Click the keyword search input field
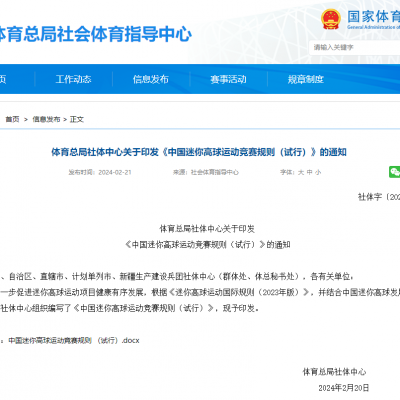This screenshot has height=400, width=400. pos(354,47)
